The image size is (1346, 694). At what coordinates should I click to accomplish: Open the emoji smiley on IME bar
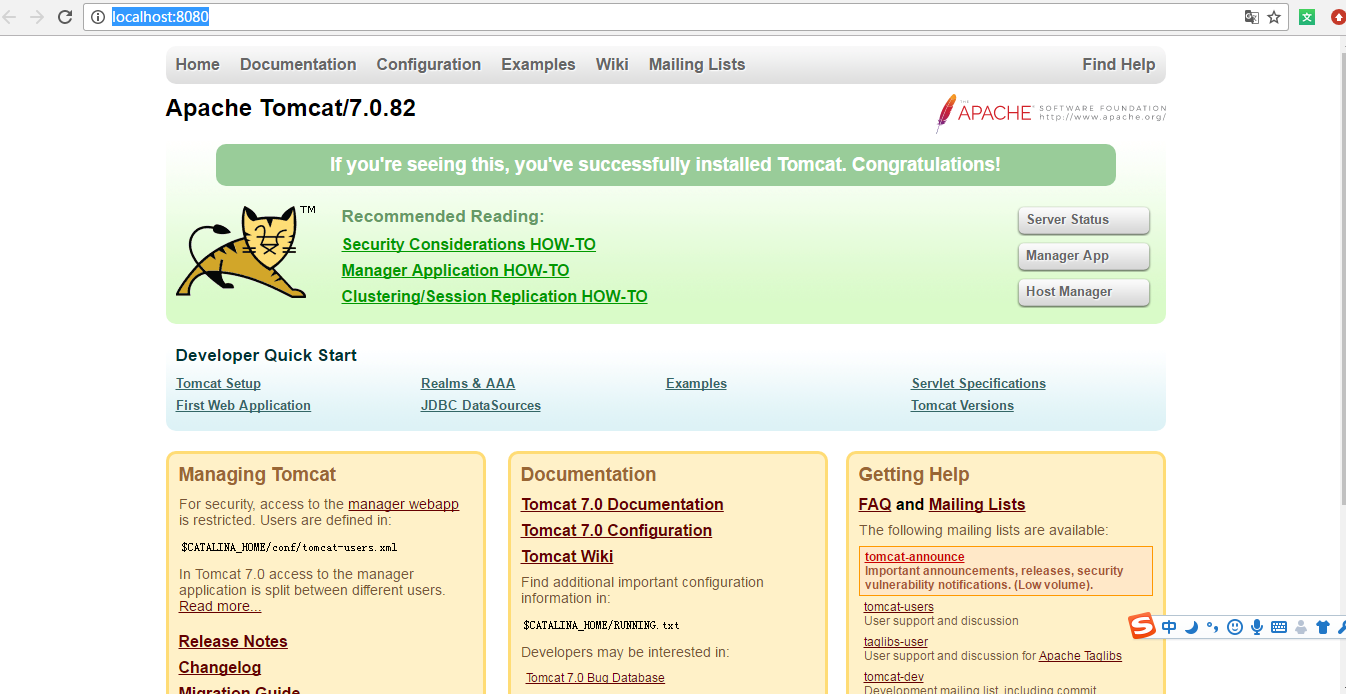click(1235, 627)
